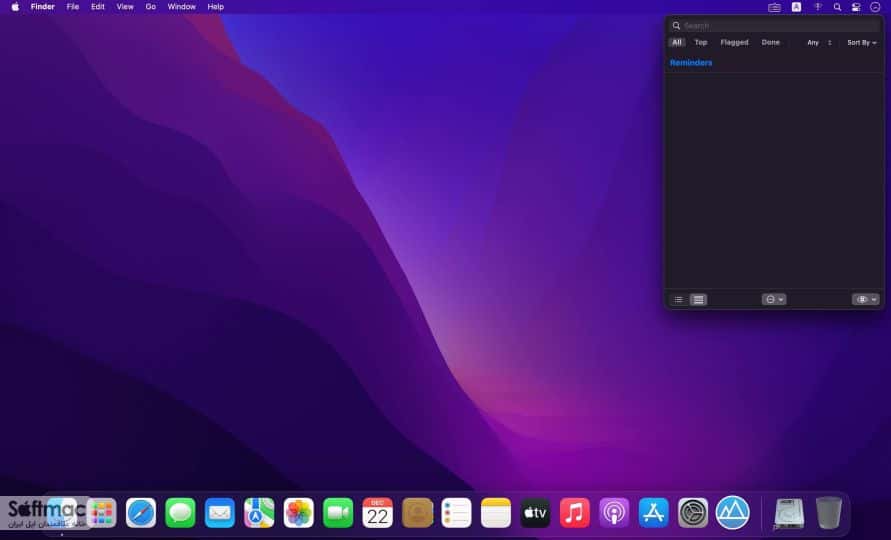This screenshot has height=540, width=891.
Task: Open Photos from the Dock
Action: [x=298, y=513]
